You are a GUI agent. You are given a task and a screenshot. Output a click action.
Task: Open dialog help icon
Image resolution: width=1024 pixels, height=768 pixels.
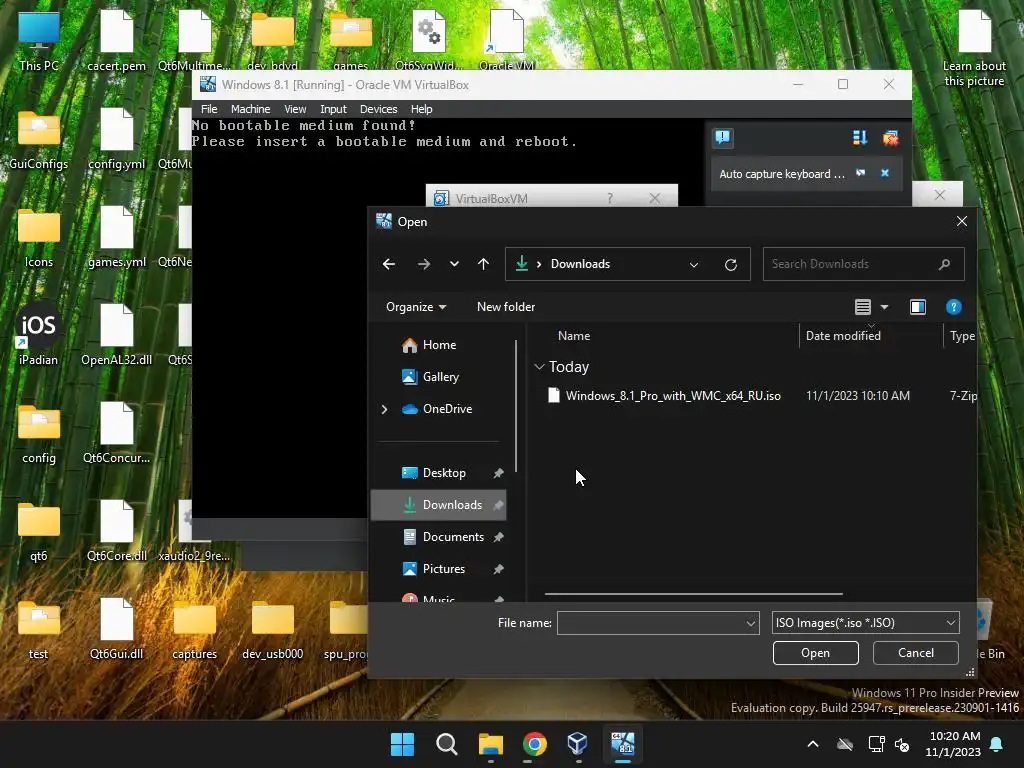(x=953, y=307)
